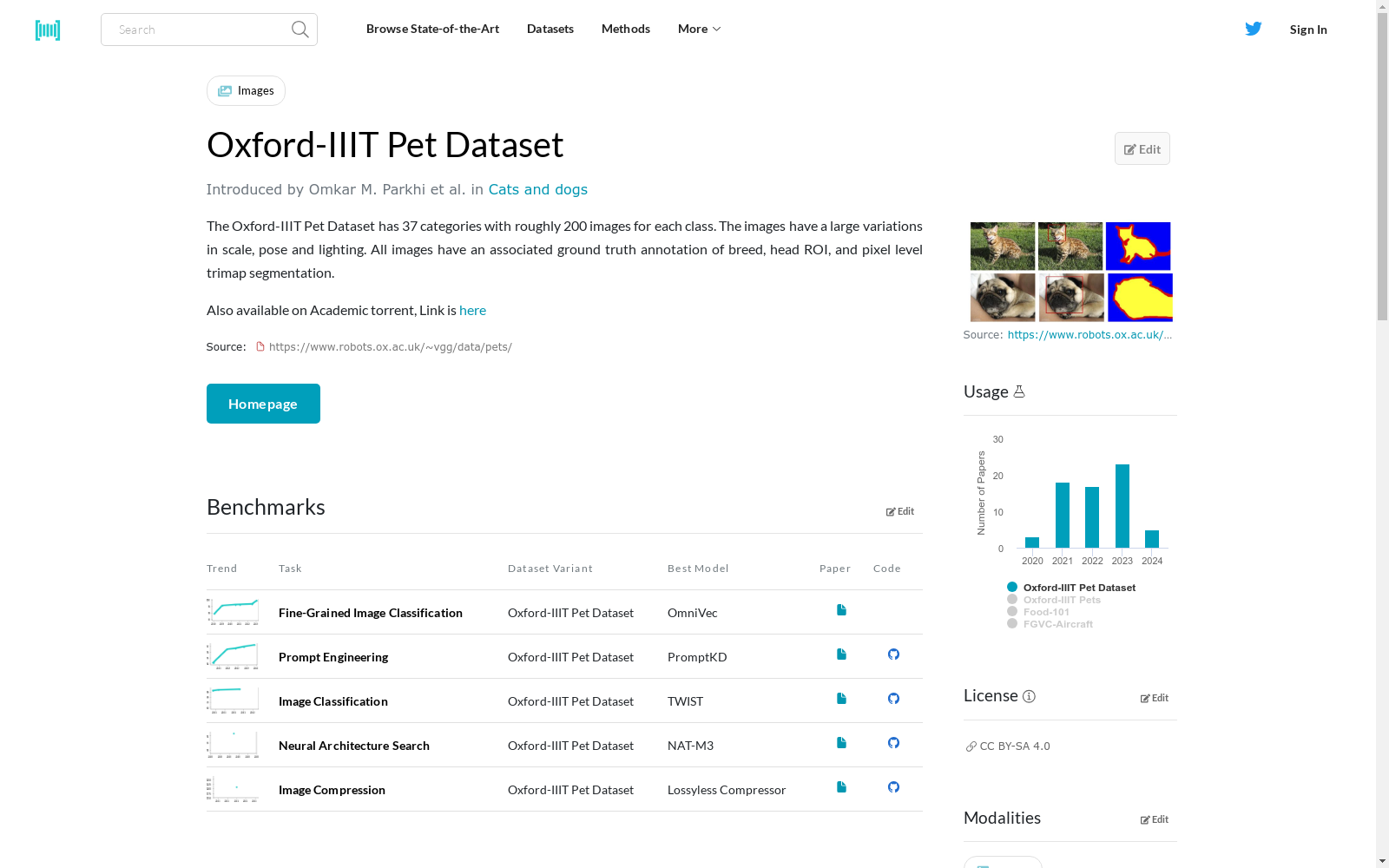Screen dimensions: 1389x868
Task: Open Image Compression task link
Action: point(332,790)
